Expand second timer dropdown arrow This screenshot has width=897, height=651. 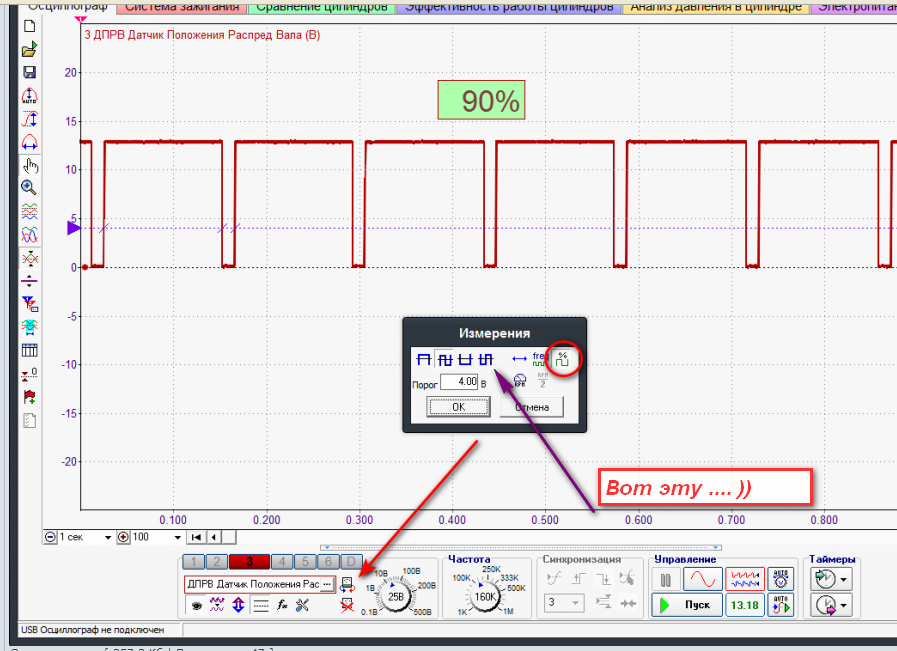(844, 605)
